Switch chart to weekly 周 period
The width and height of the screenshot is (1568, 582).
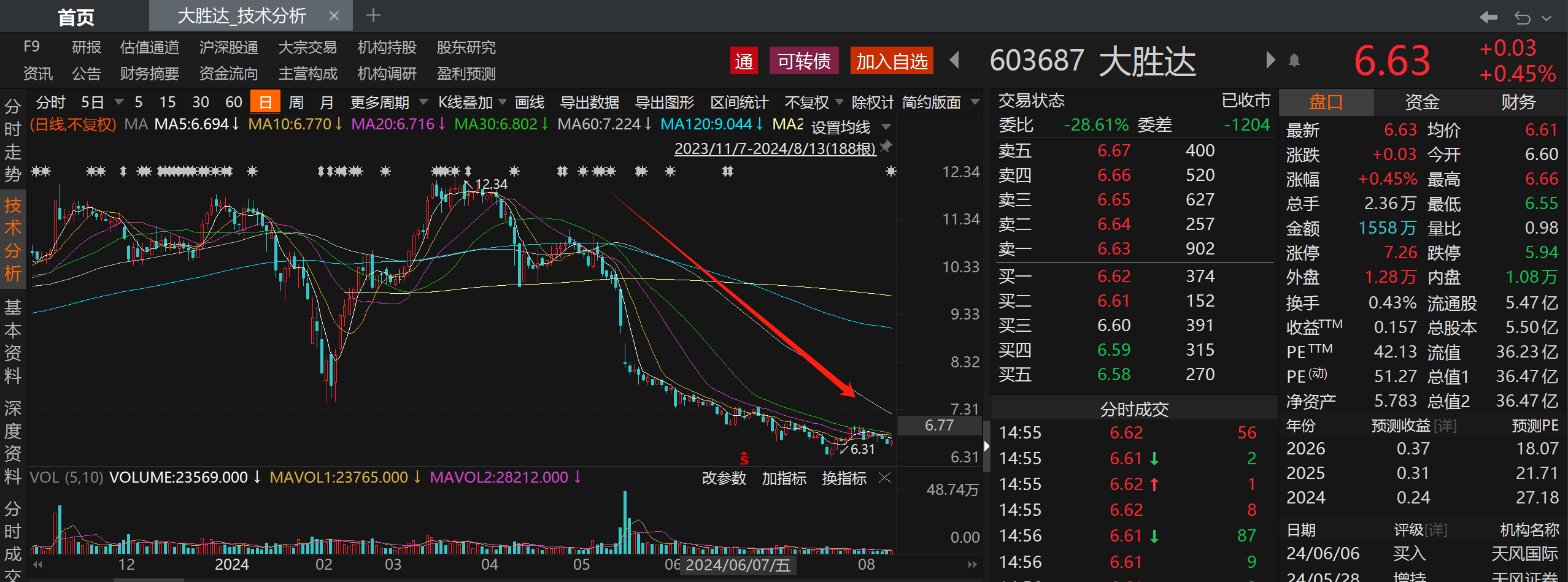click(x=296, y=102)
